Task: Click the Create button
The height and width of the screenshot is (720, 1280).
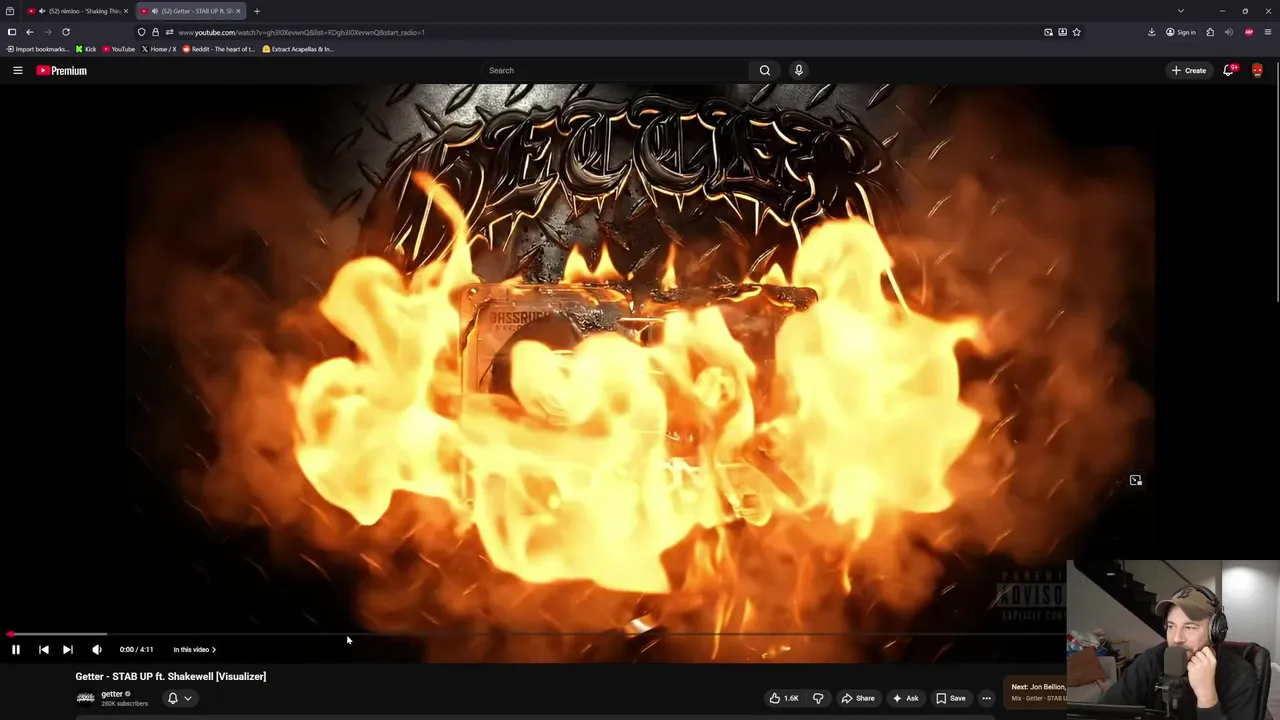Action: point(1189,70)
